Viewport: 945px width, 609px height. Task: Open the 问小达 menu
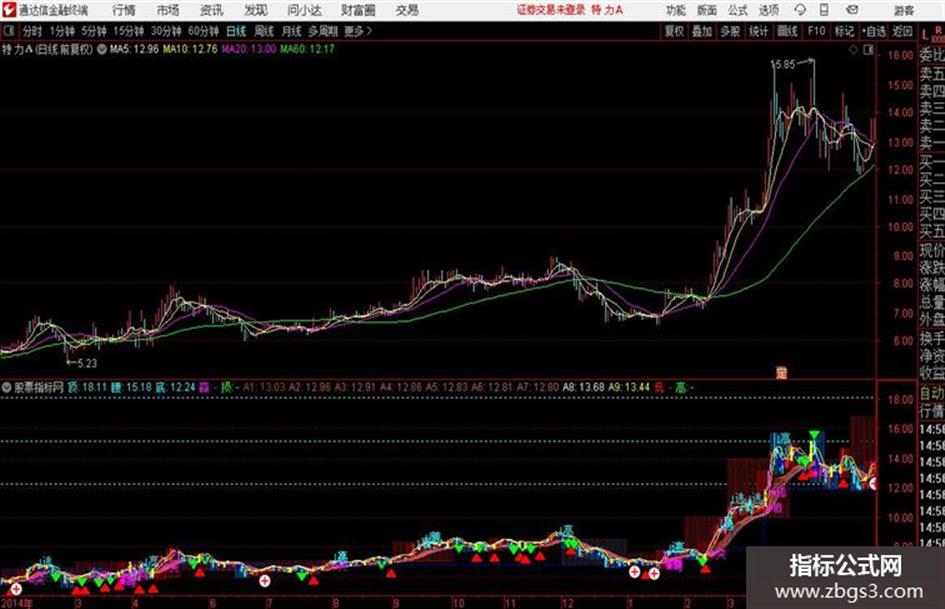click(x=304, y=10)
